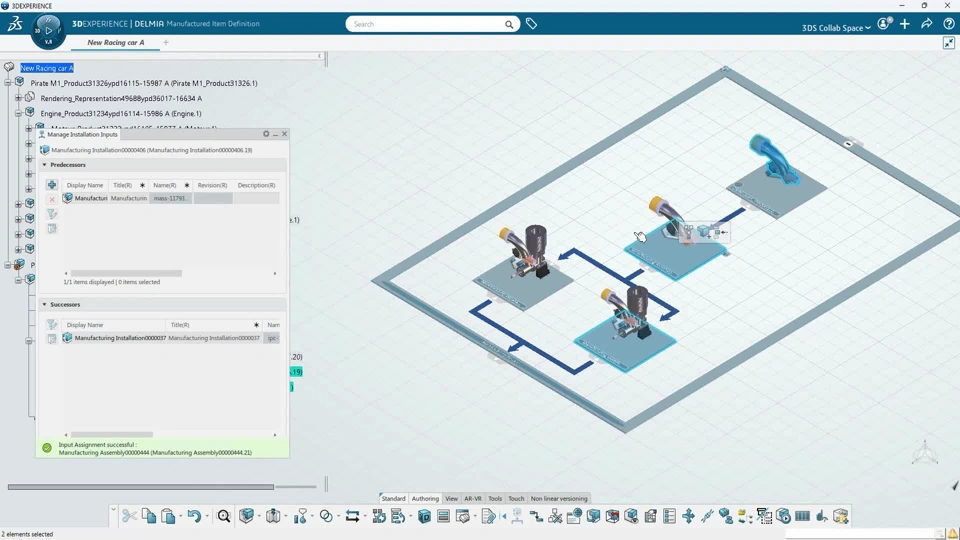This screenshot has height=540, width=960.
Task: Remove predecessor with the red X icon
Action: pos(52,199)
